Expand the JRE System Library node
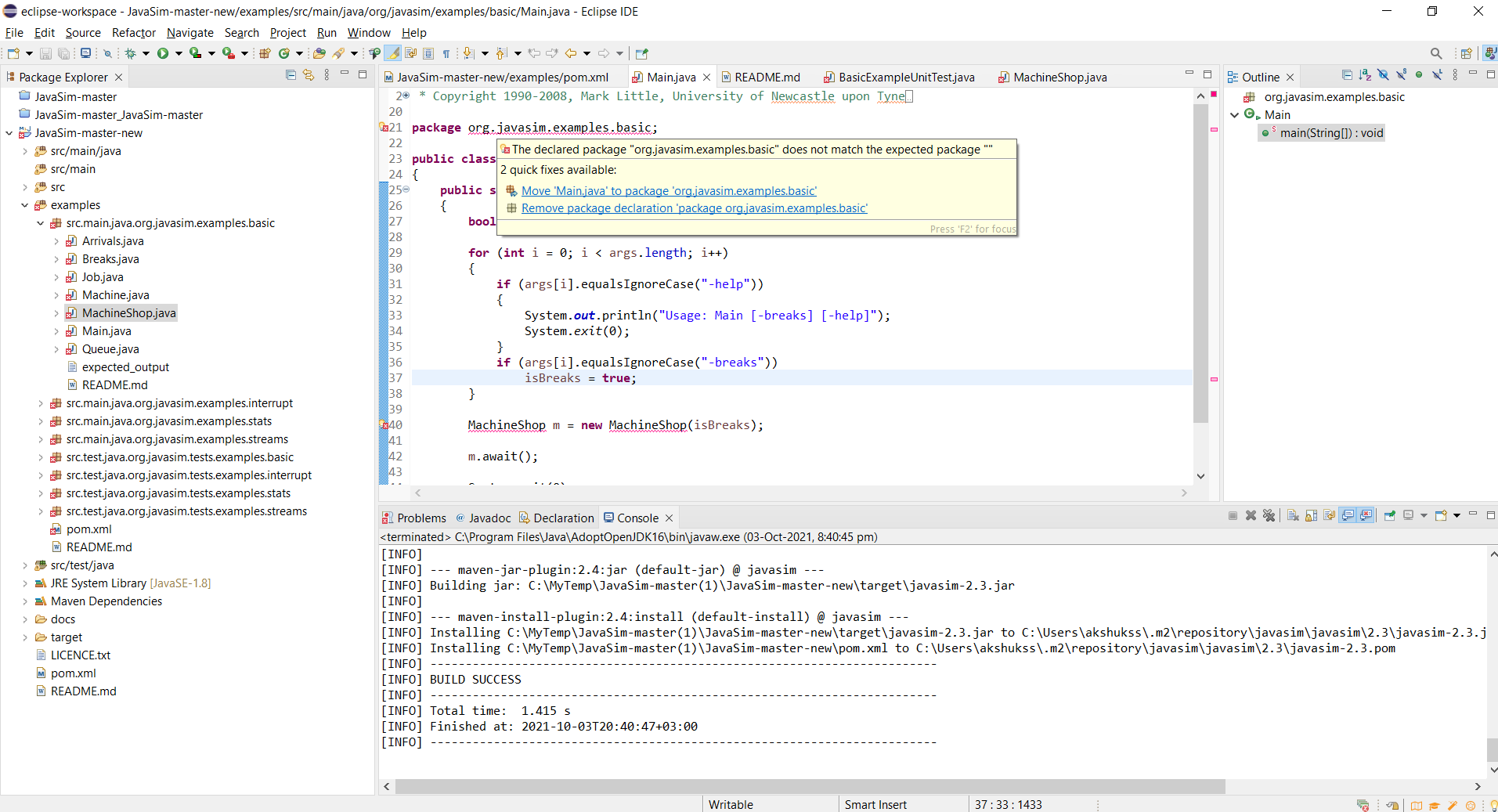The height and width of the screenshot is (812, 1498). 24,583
